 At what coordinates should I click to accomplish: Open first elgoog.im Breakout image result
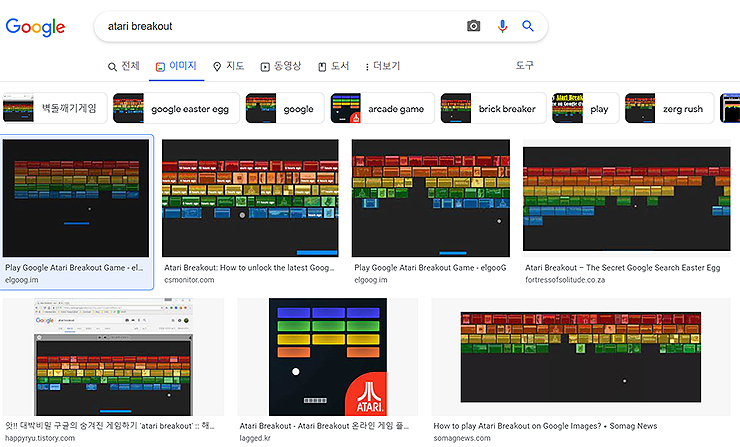pyautogui.click(x=76, y=198)
